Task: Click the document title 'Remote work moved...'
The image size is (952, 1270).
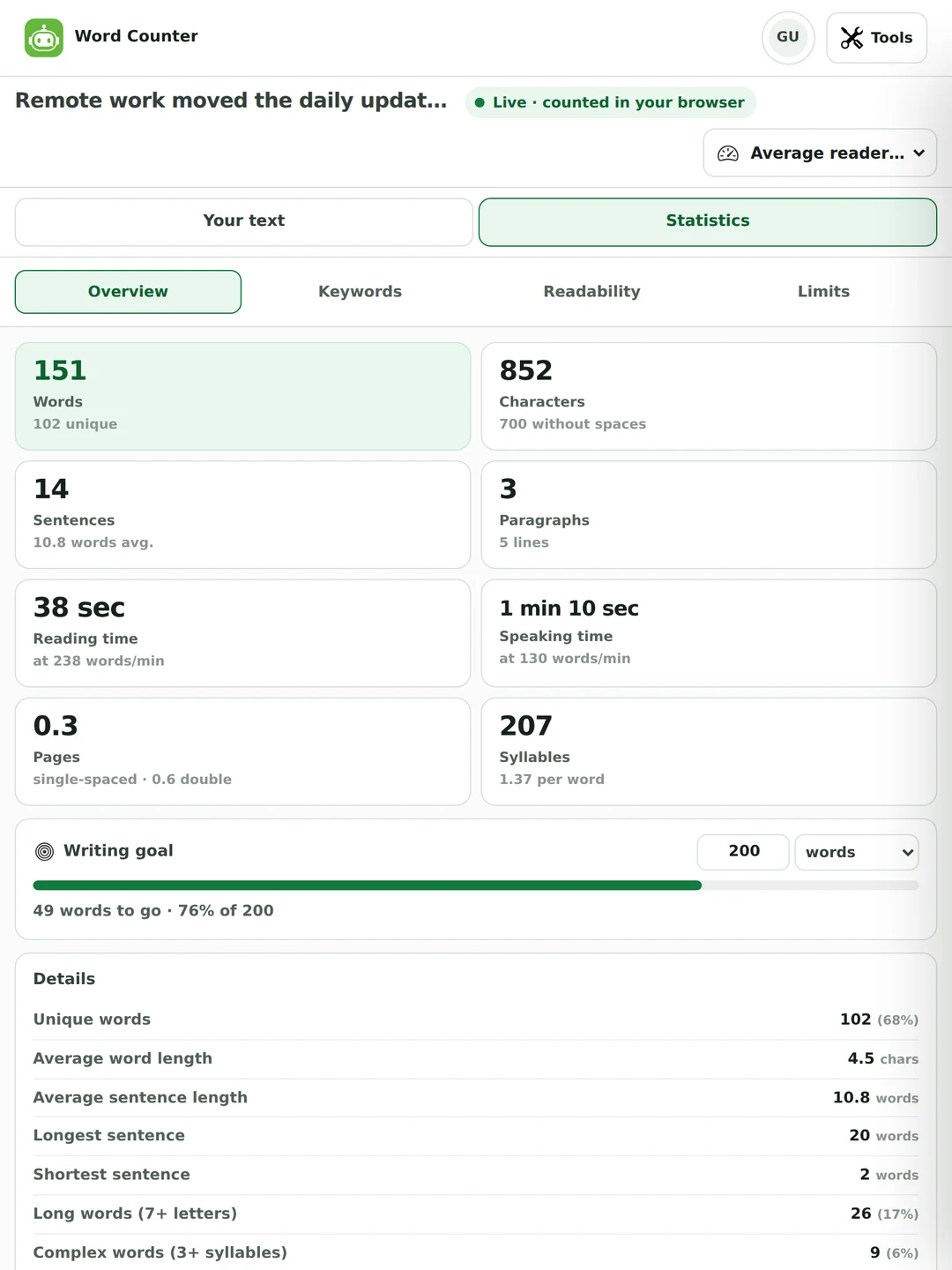Action: click(231, 101)
